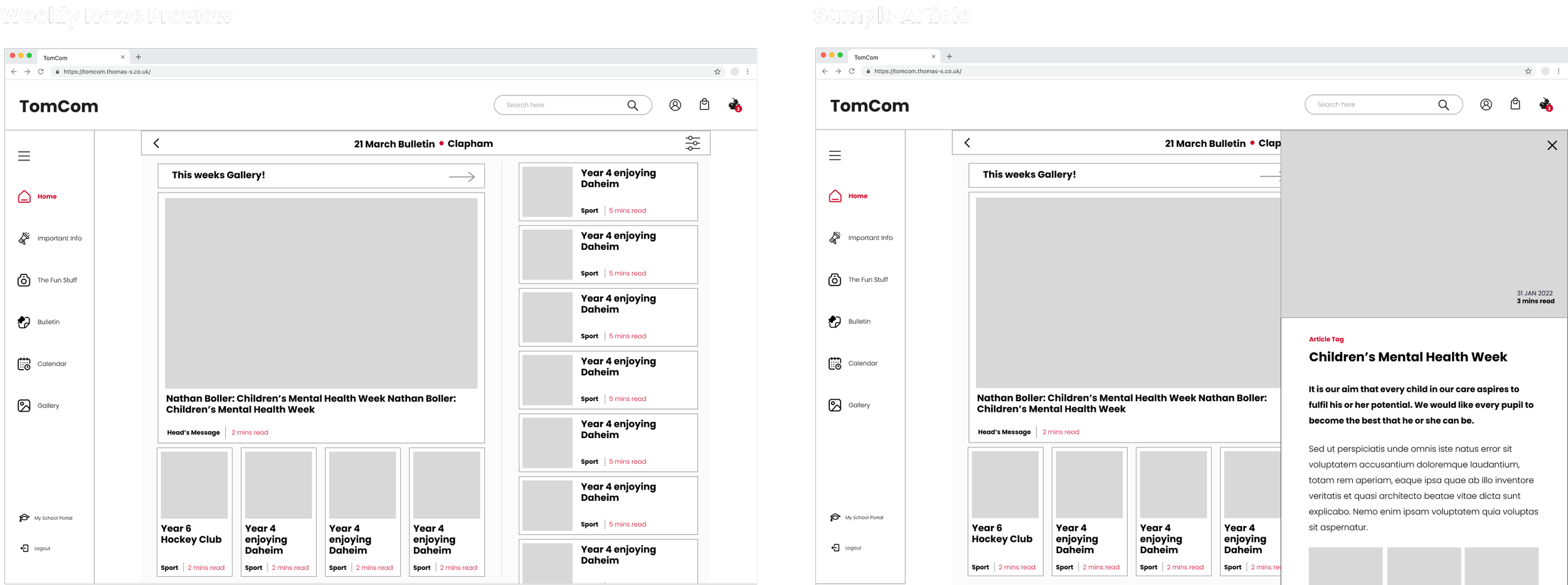Click search field in Sample Article header

pos(1384,104)
